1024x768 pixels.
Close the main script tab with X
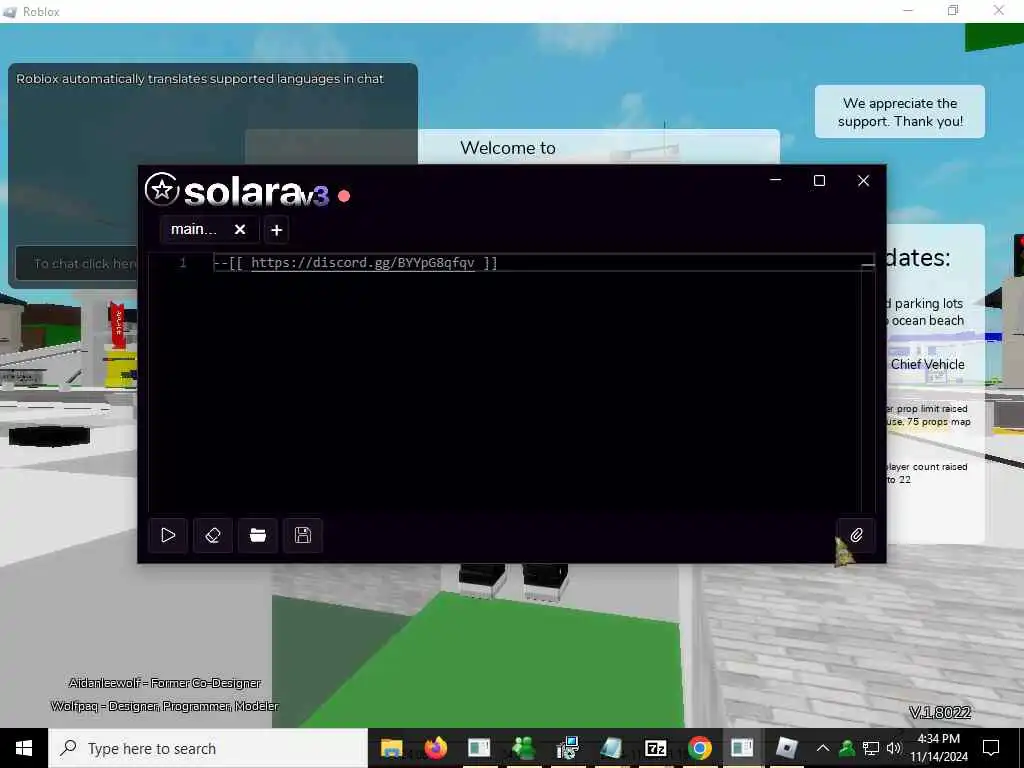click(240, 230)
